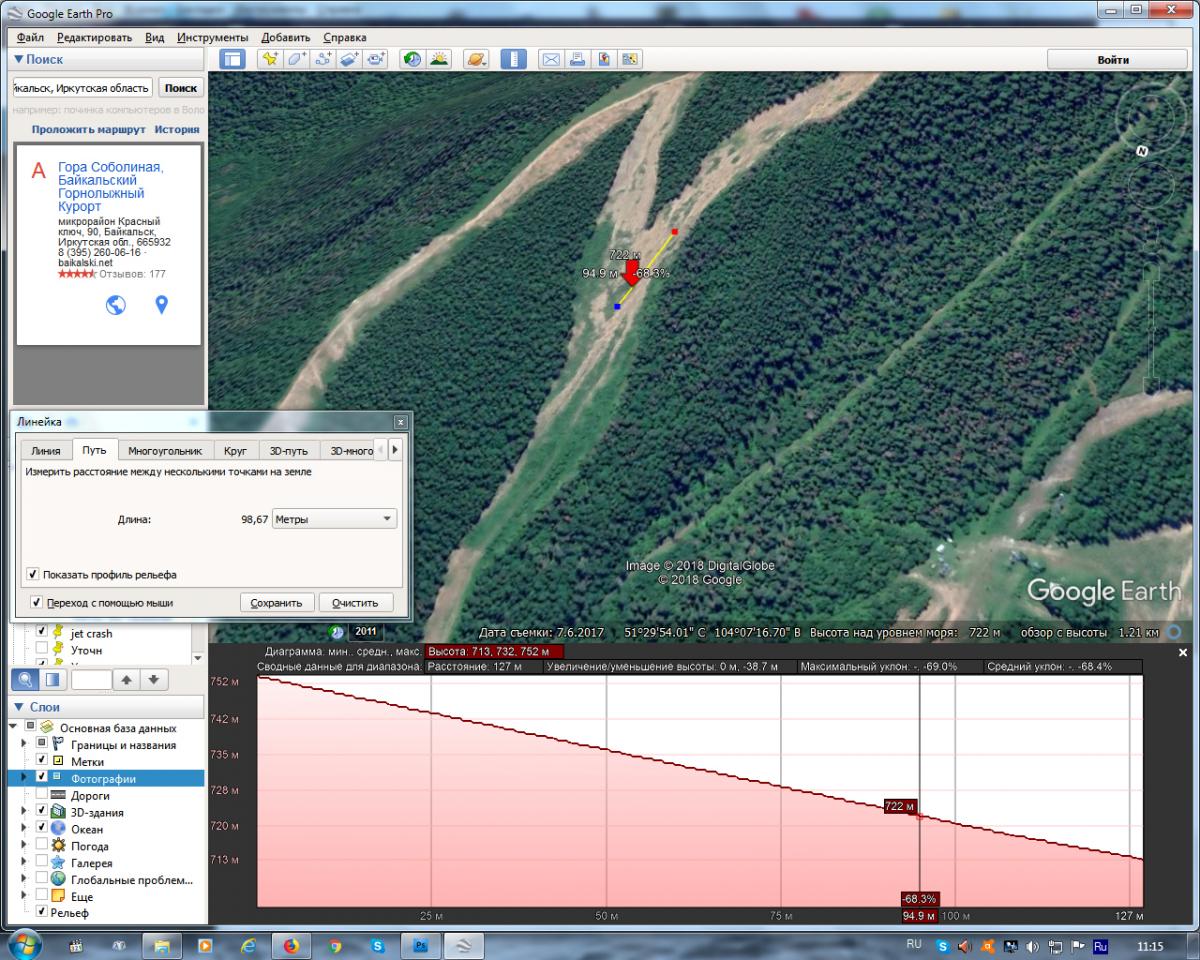Expand the Океан layer node
Screen dimensions: 1200x960
(24, 829)
